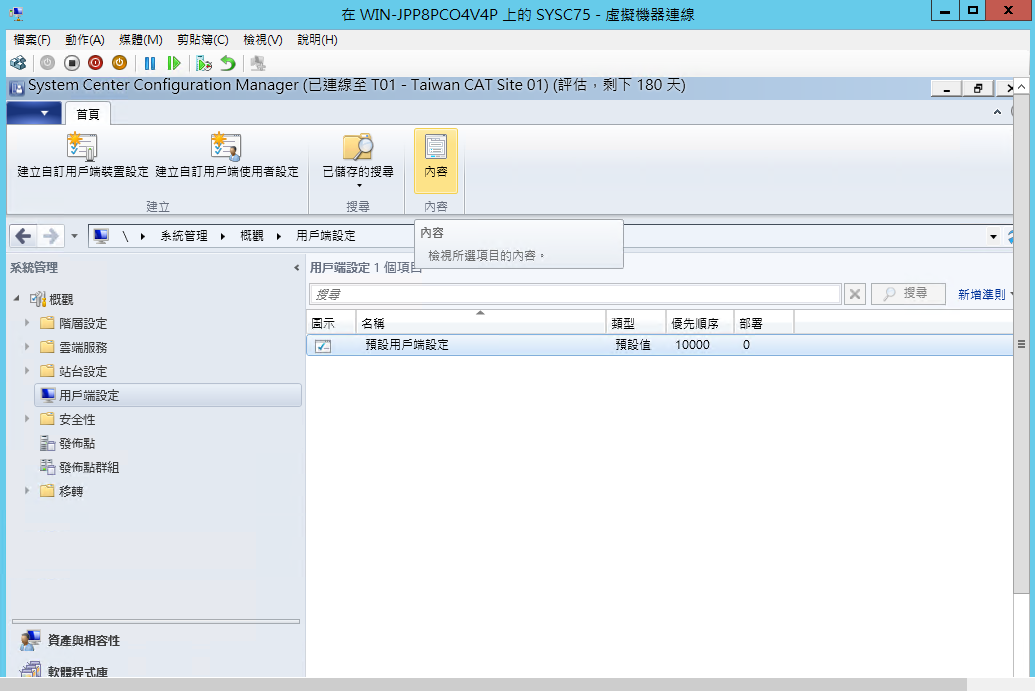The height and width of the screenshot is (691, 1035).
Task: Open 已儲存的搜尋 dropdown
Action: (358, 160)
